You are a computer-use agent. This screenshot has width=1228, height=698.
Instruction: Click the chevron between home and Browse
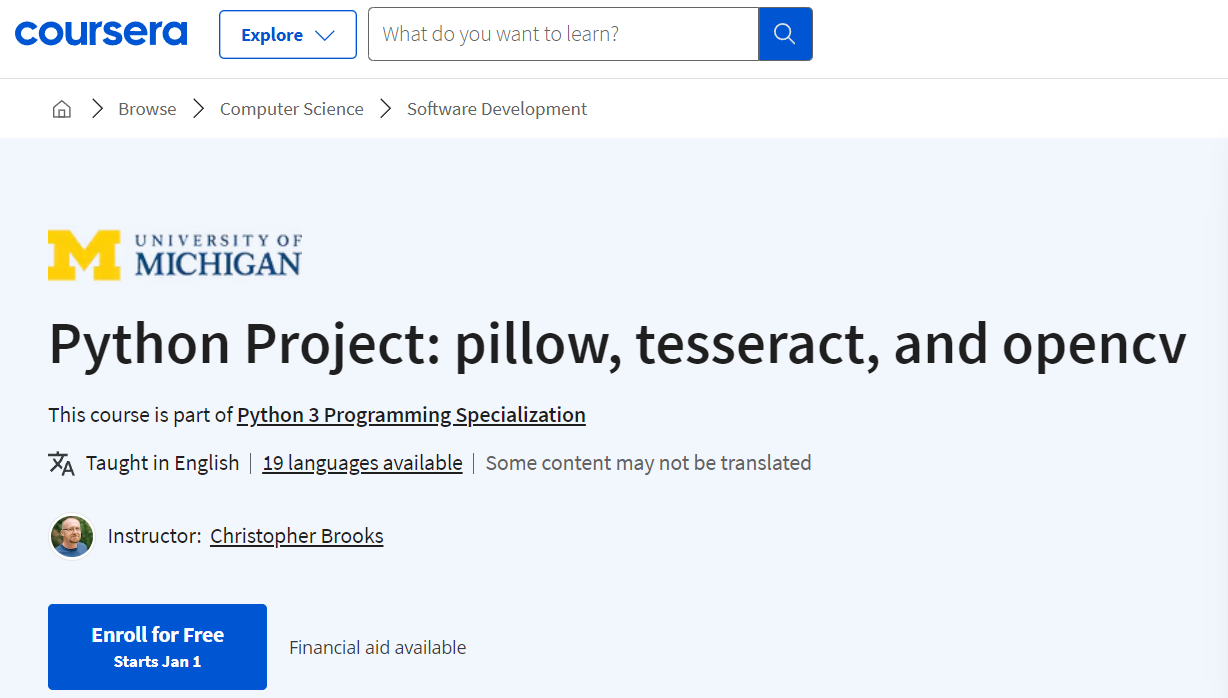(97, 109)
